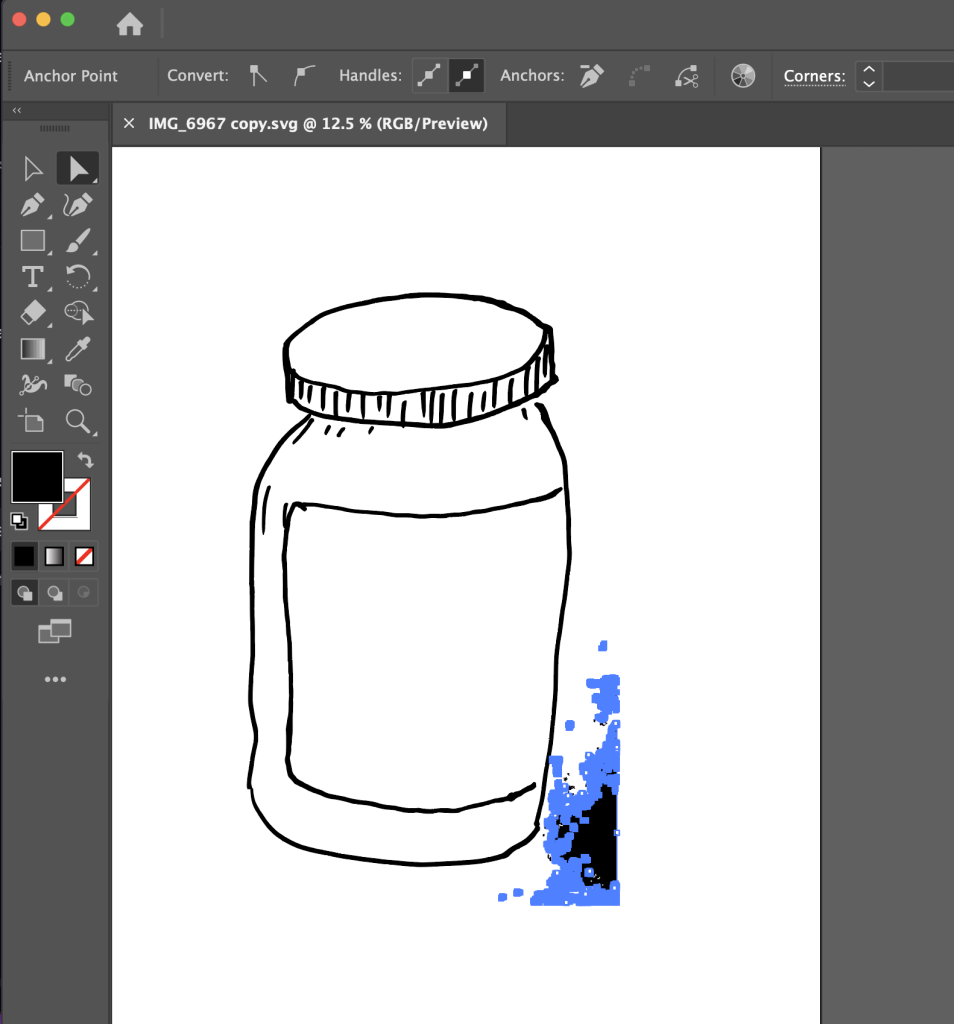954x1024 pixels.
Task: Click the Eraser tool
Action: (33, 313)
